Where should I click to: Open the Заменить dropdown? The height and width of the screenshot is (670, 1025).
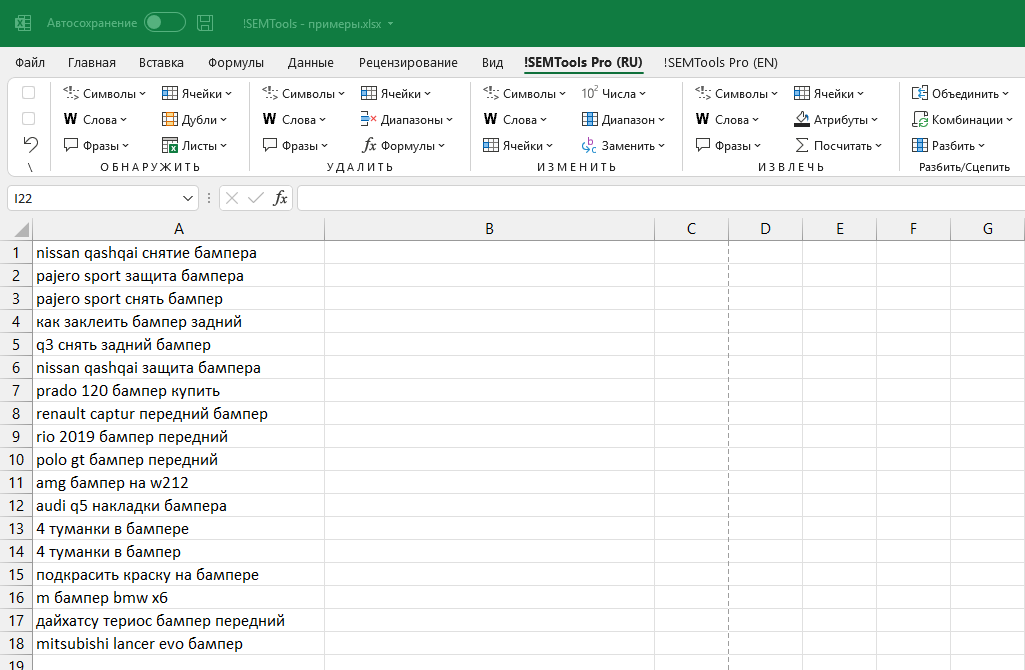pos(623,146)
